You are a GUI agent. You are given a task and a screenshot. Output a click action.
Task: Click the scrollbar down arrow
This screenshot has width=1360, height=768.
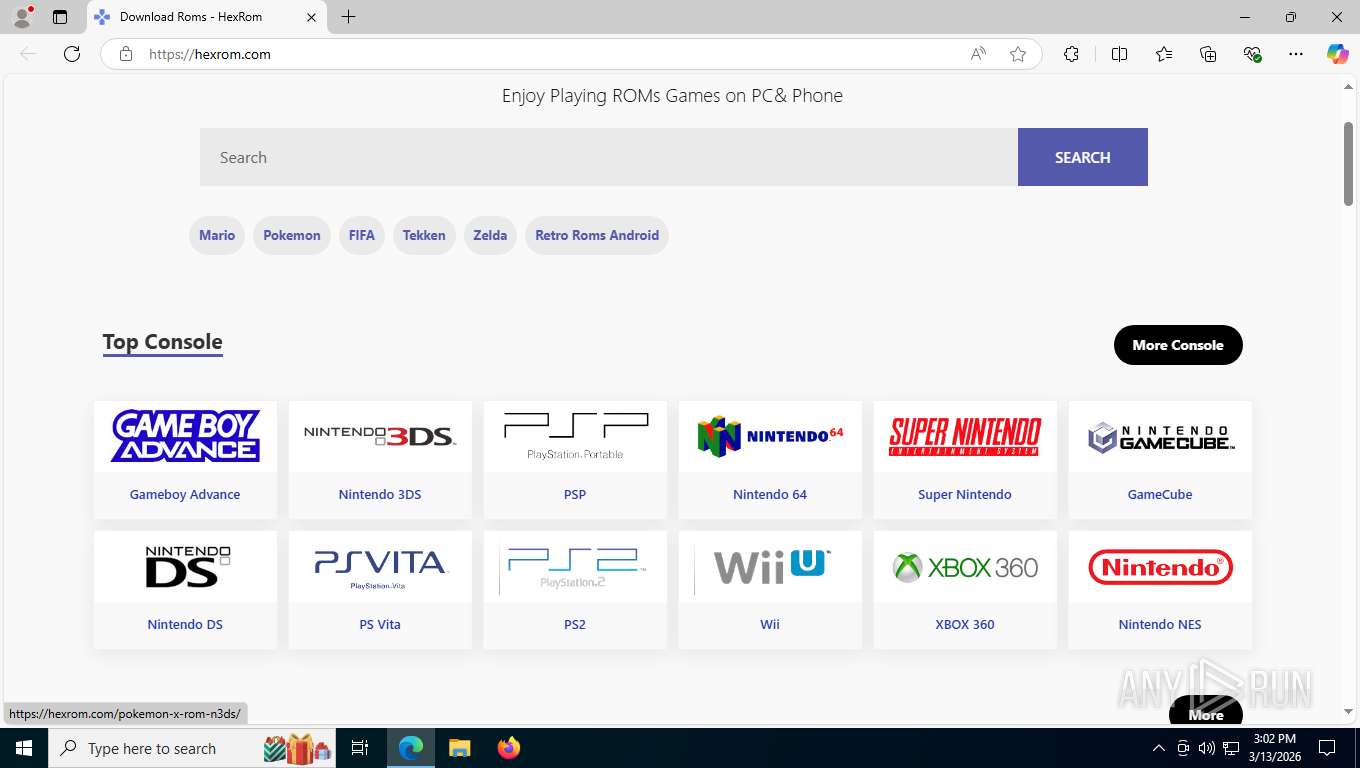click(x=1349, y=711)
